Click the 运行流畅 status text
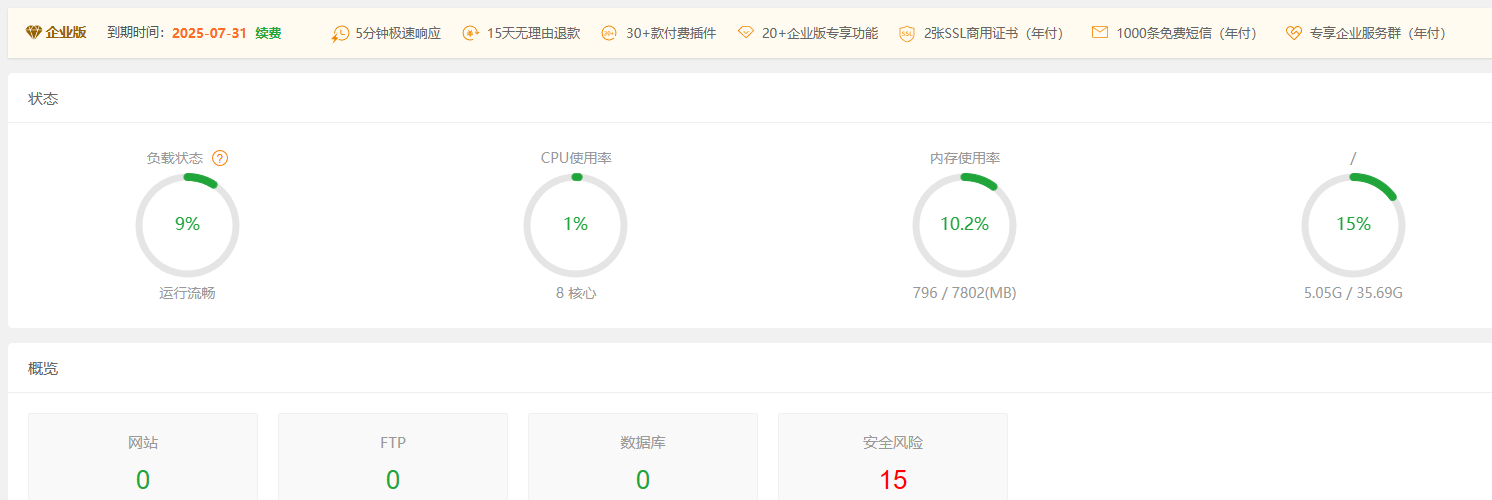This screenshot has width=1492, height=500. 187,293
